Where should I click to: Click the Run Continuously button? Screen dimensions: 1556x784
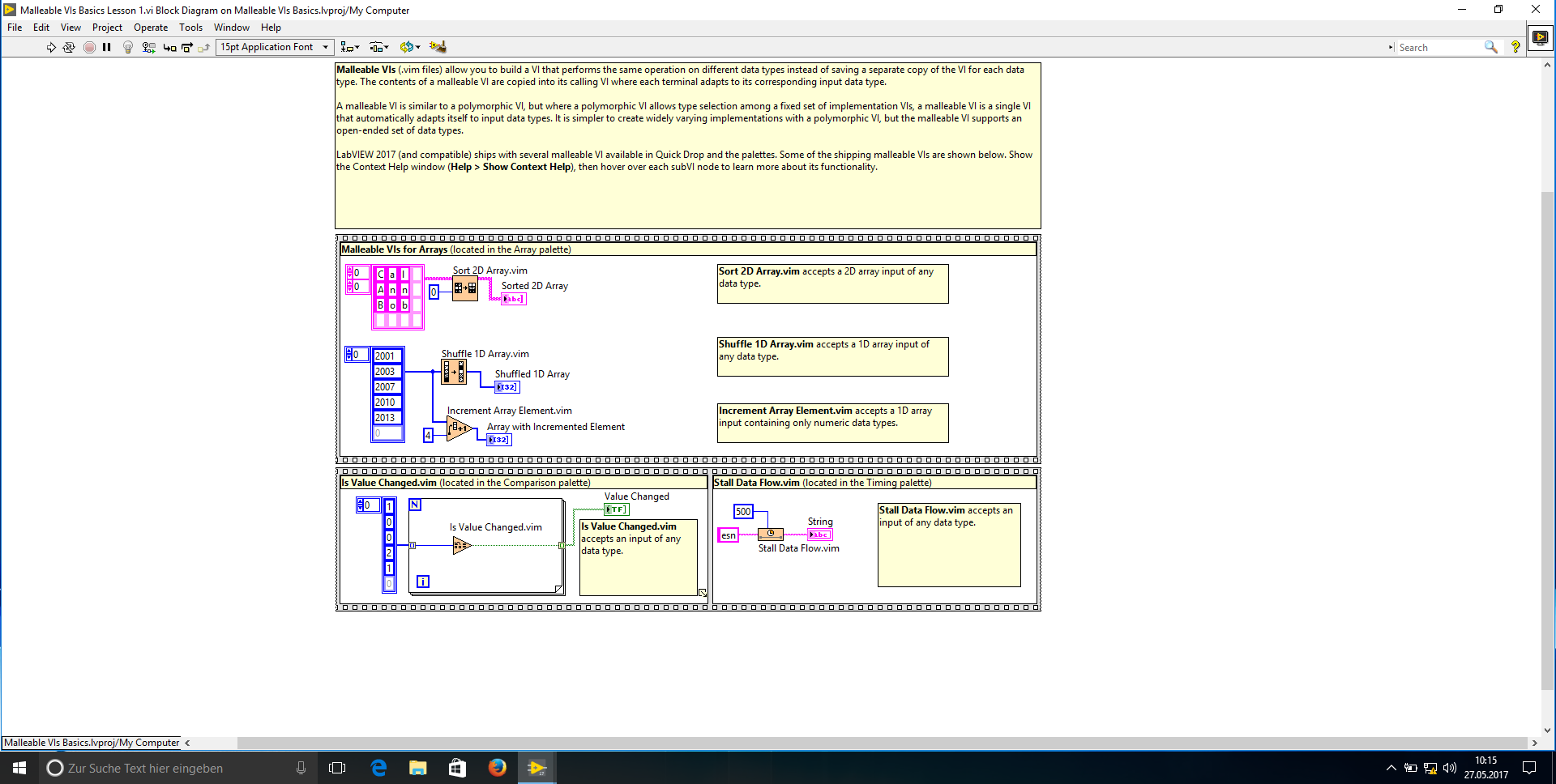point(69,48)
